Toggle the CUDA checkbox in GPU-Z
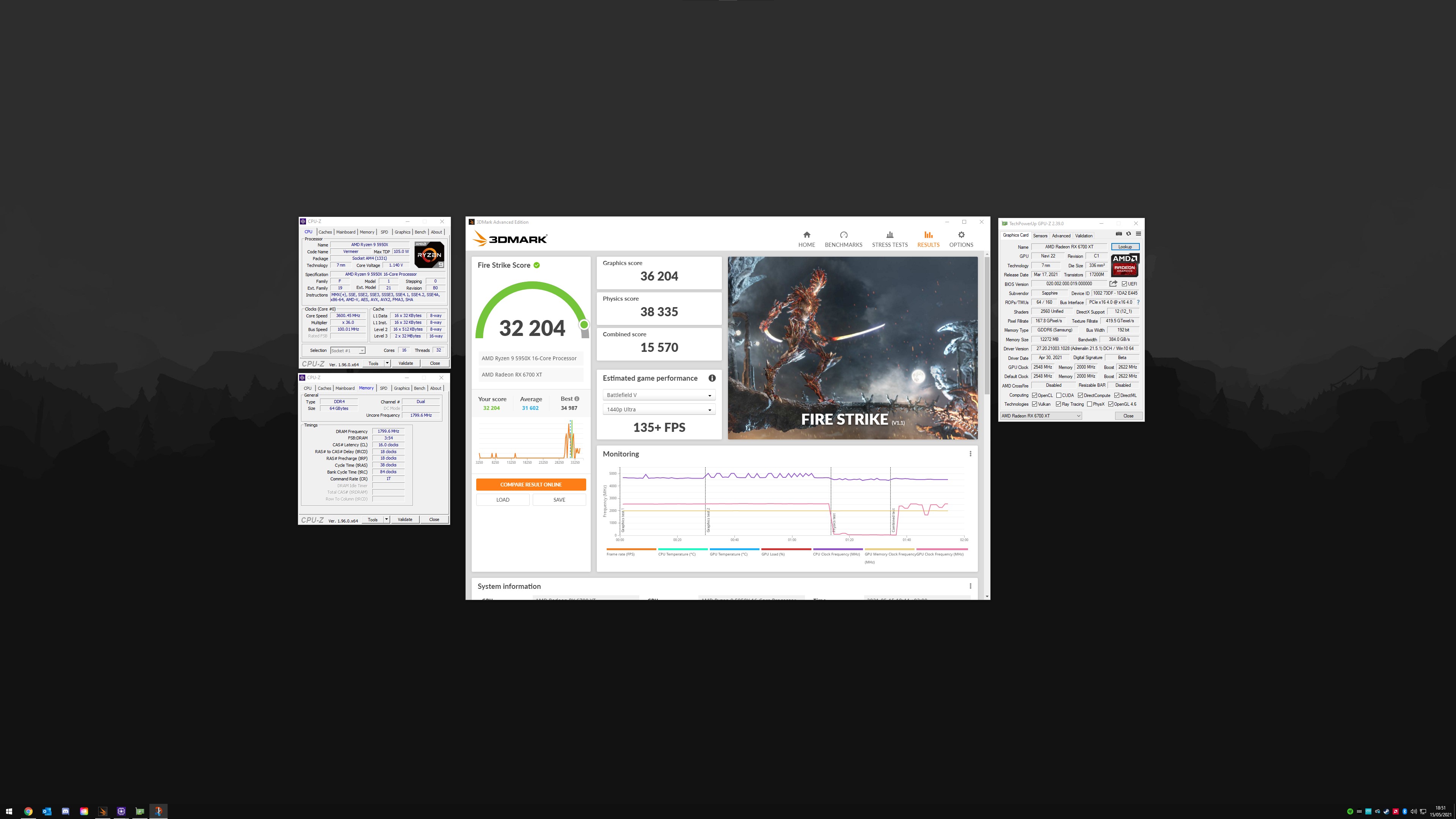This screenshot has height=819, width=1456. tap(1059, 395)
